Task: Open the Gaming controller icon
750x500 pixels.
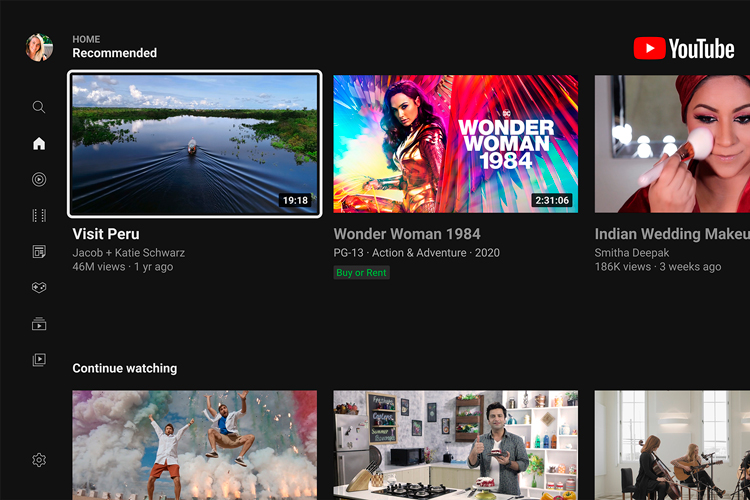Action: pos(39,288)
